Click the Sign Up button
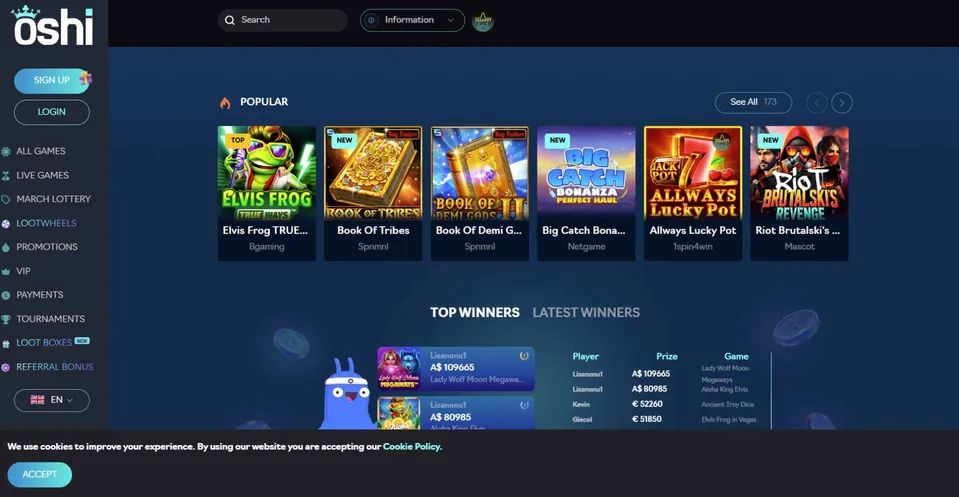 coord(52,80)
